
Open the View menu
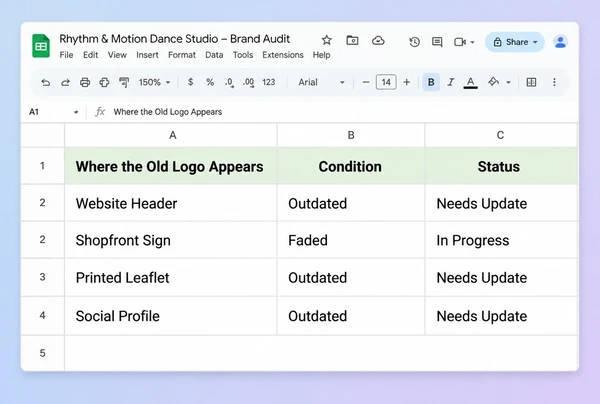117,55
